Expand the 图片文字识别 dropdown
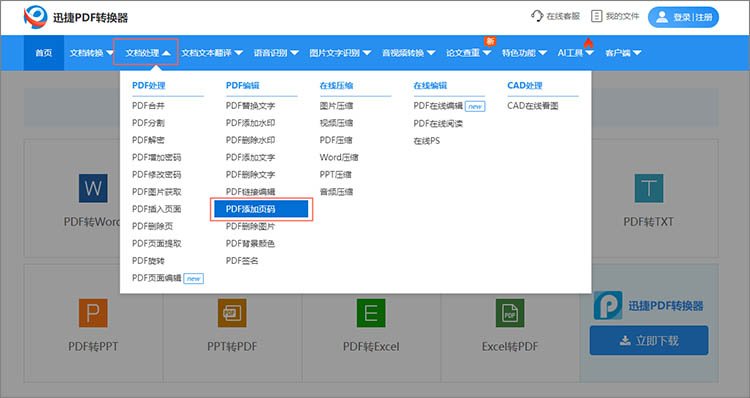This screenshot has height=398, width=750. pyautogui.click(x=340, y=53)
